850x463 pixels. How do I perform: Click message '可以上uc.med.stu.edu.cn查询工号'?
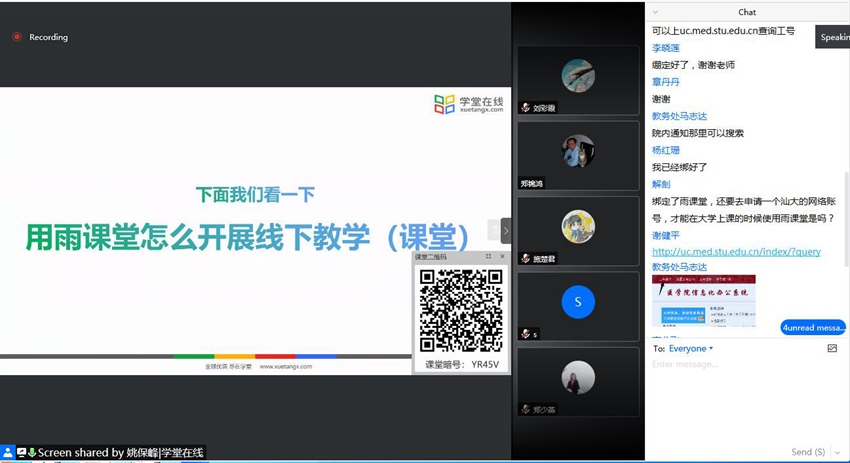723,31
